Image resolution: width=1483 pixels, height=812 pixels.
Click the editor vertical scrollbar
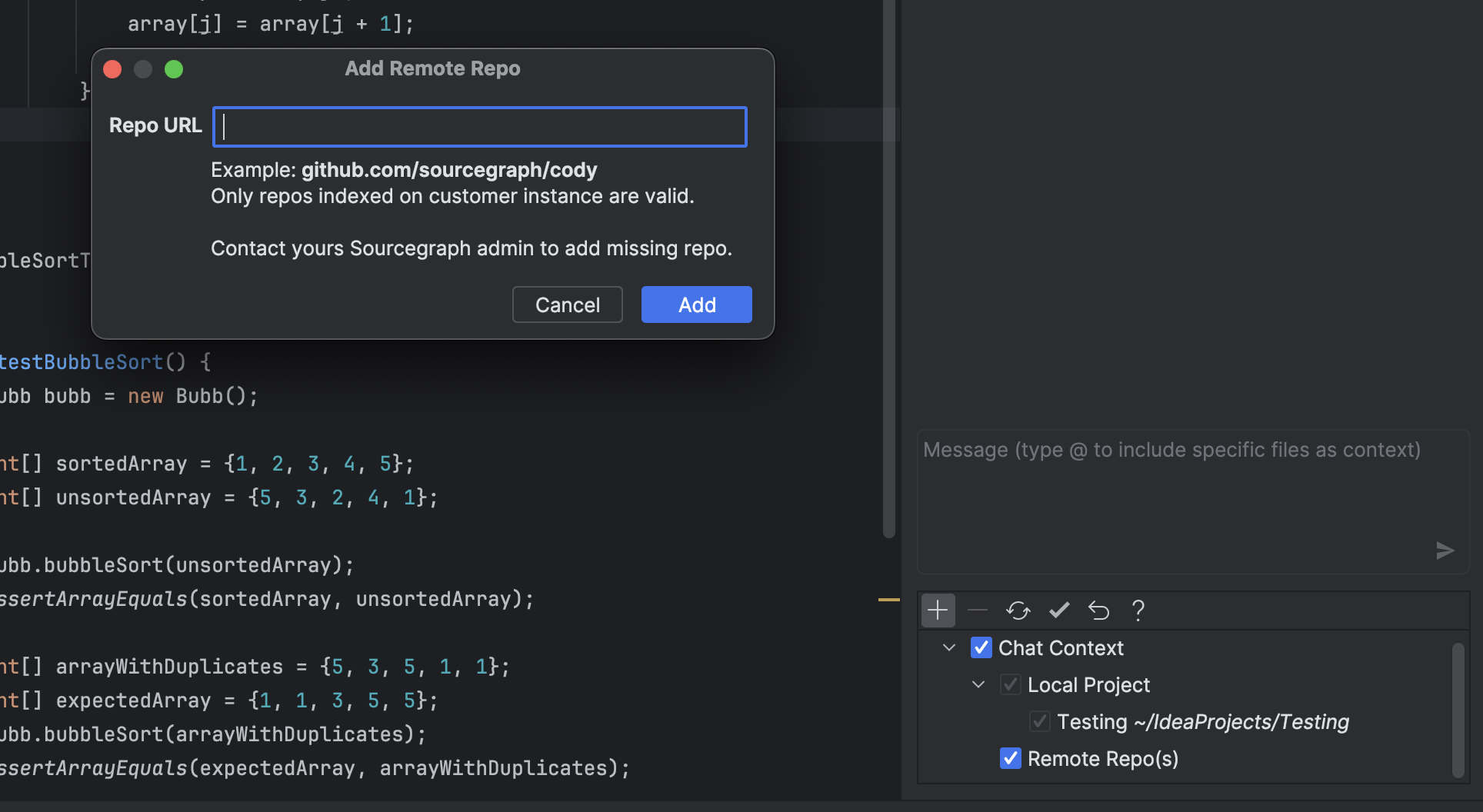pyautogui.click(x=889, y=269)
